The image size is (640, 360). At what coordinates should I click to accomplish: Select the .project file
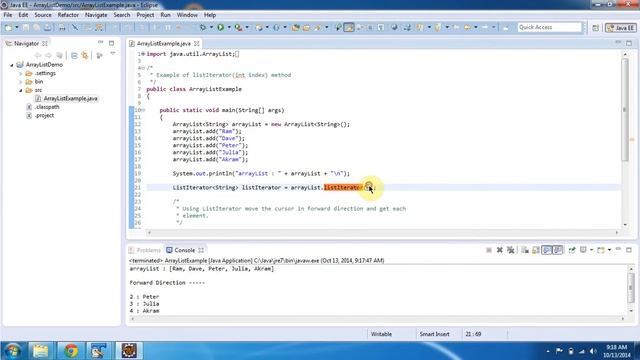[44, 116]
